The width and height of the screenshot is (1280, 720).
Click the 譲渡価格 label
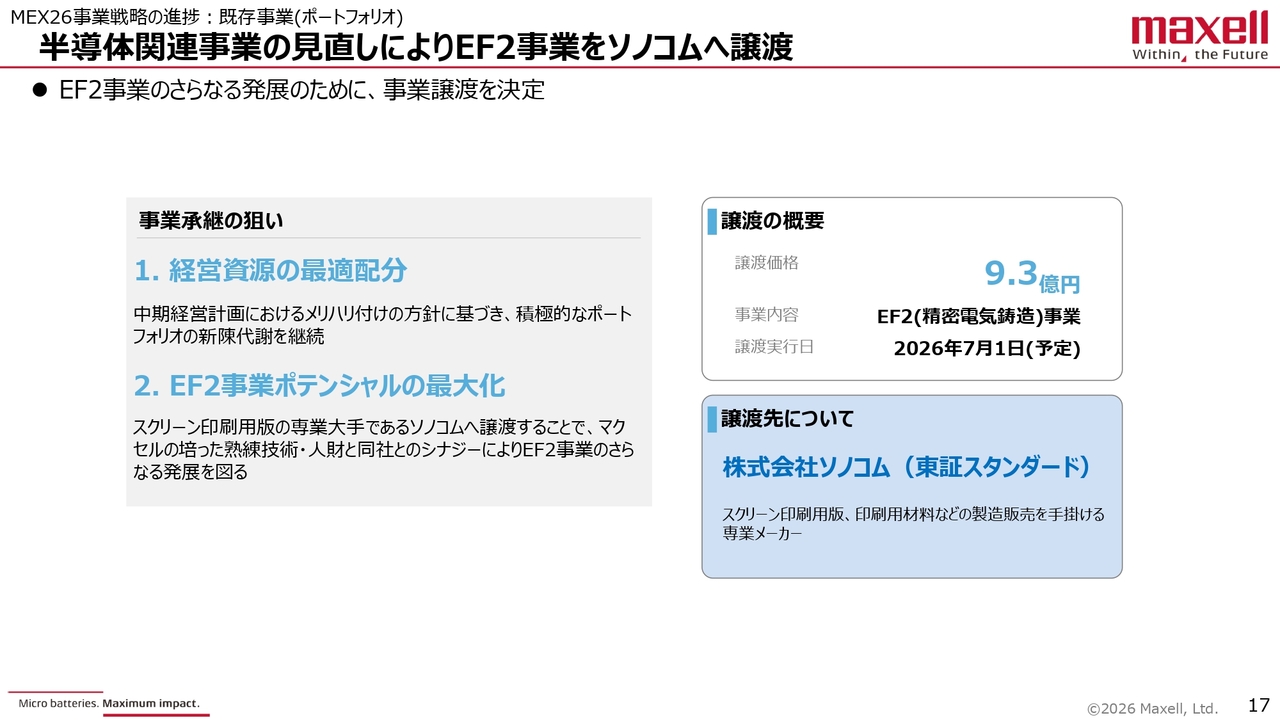click(x=767, y=262)
